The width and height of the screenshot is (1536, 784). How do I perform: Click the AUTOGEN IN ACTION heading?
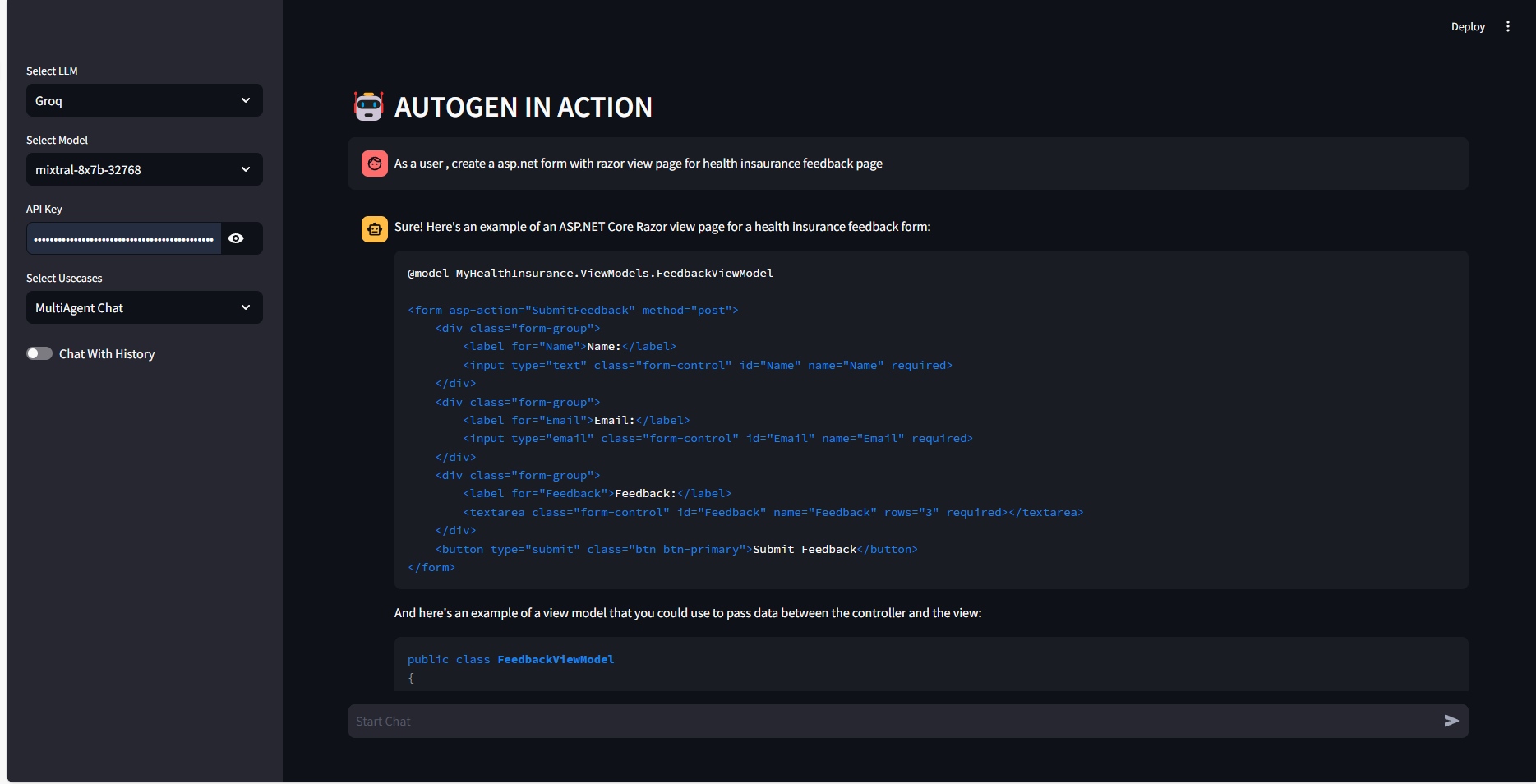pos(523,107)
